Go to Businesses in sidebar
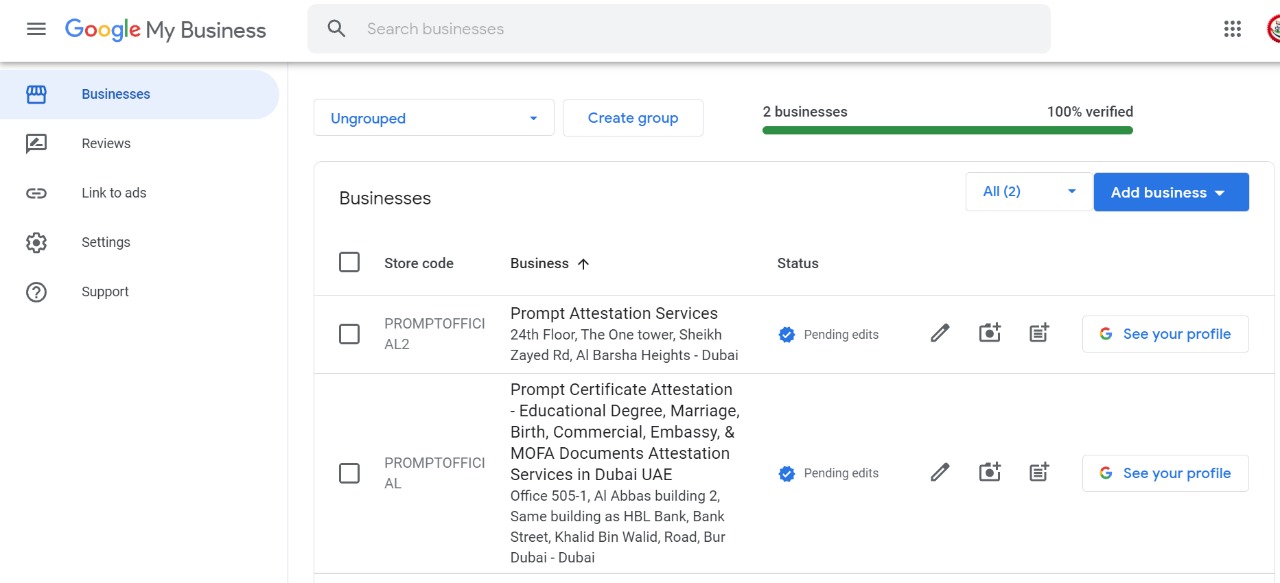The width and height of the screenshot is (1280, 583). [x=139, y=94]
